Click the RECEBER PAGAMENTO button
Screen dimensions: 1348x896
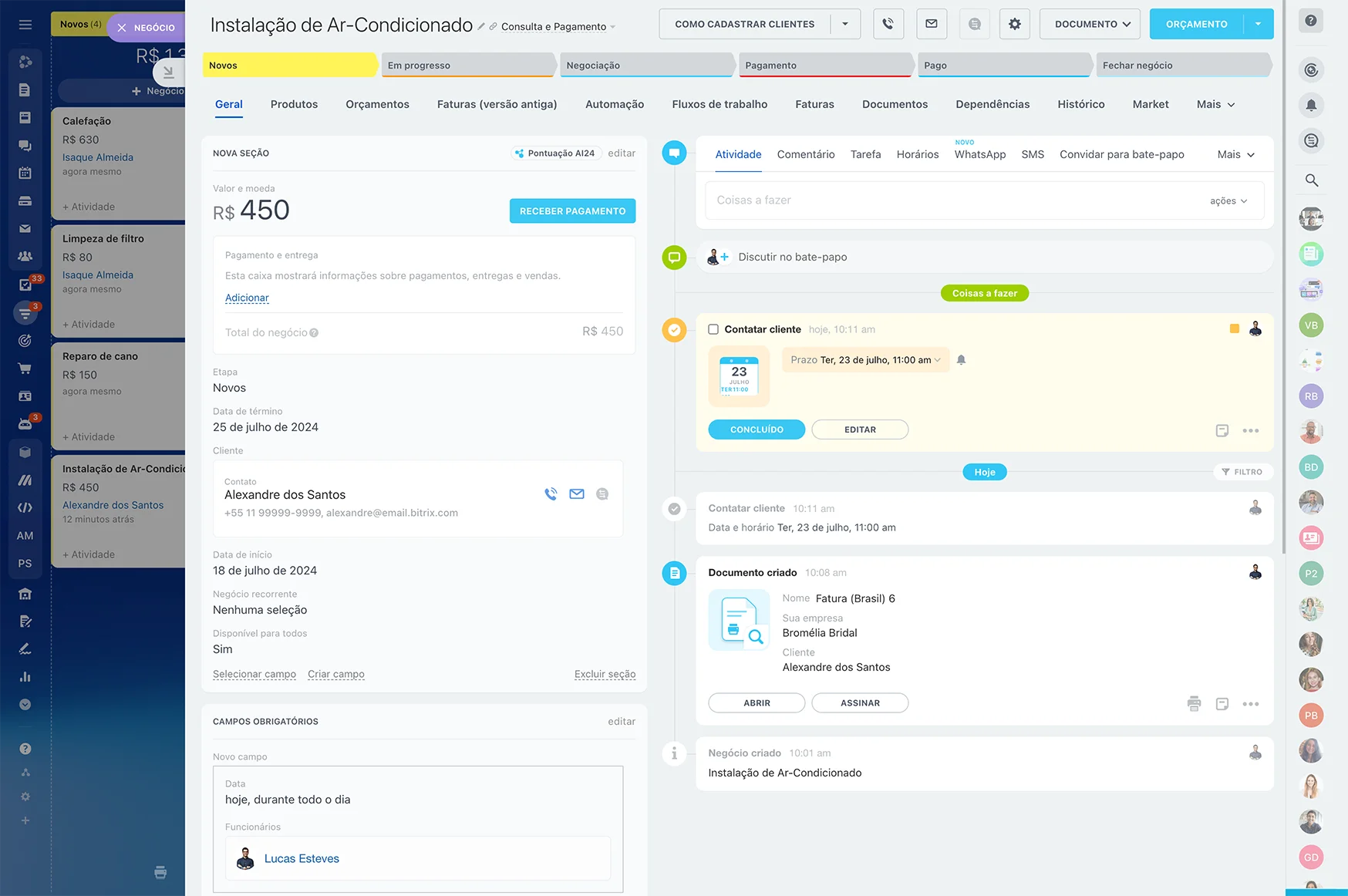[x=572, y=211]
